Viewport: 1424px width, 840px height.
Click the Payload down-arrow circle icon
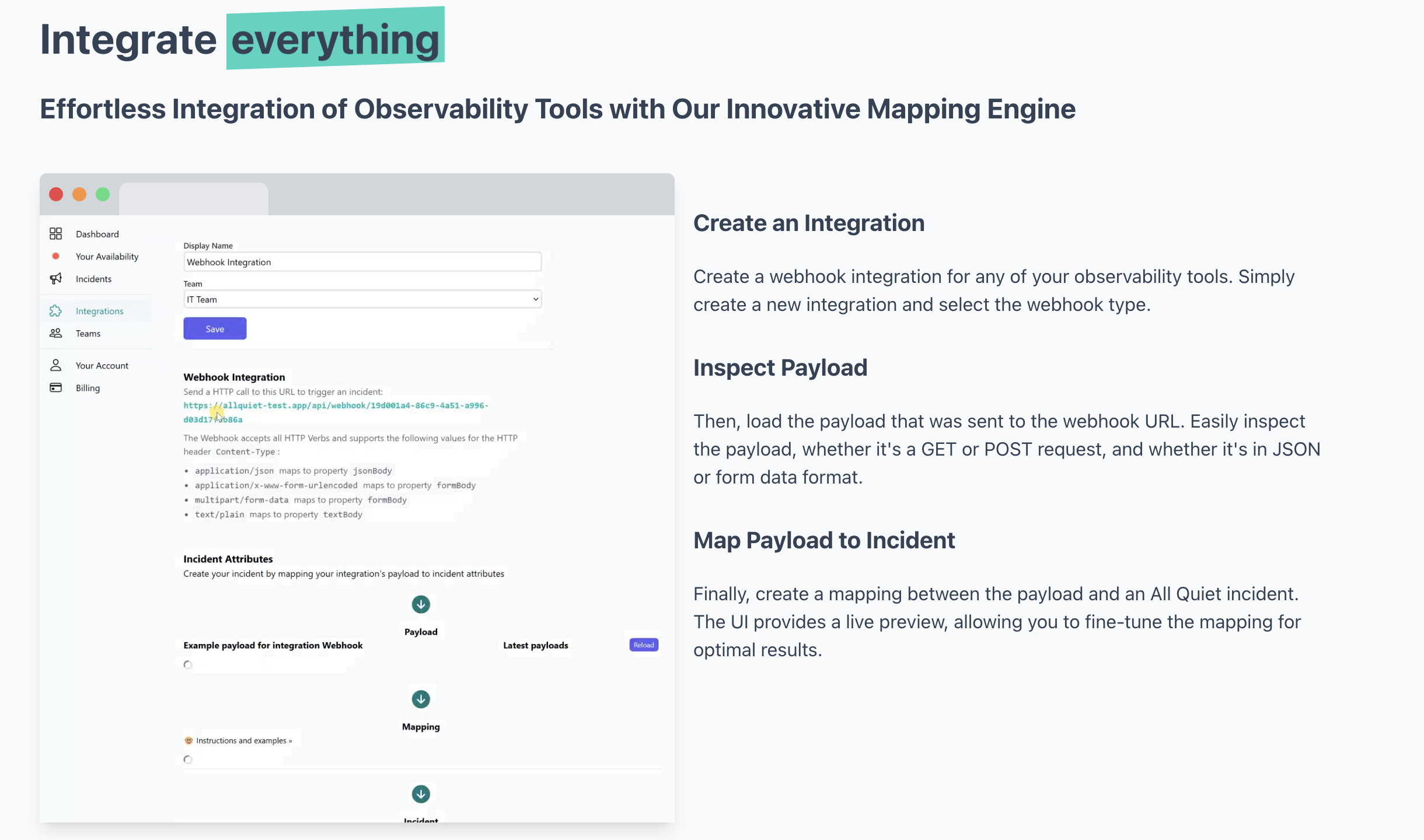click(x=421, y=604)
